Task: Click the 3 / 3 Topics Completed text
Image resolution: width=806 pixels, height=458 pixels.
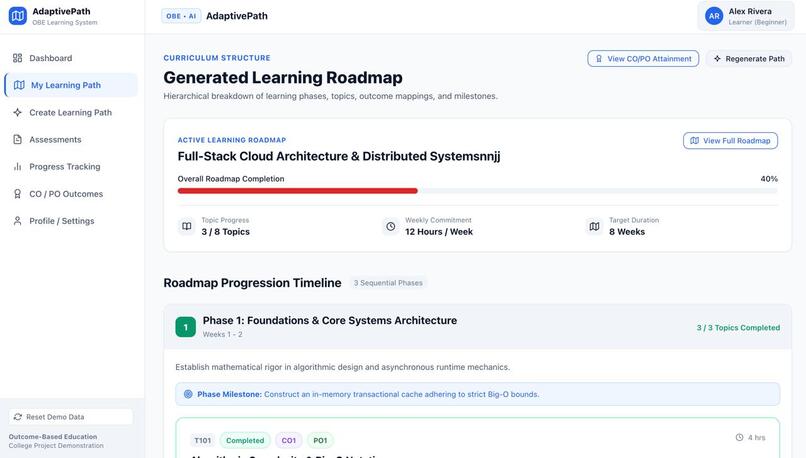Action: pyautogui.click(x=738, y=328)
